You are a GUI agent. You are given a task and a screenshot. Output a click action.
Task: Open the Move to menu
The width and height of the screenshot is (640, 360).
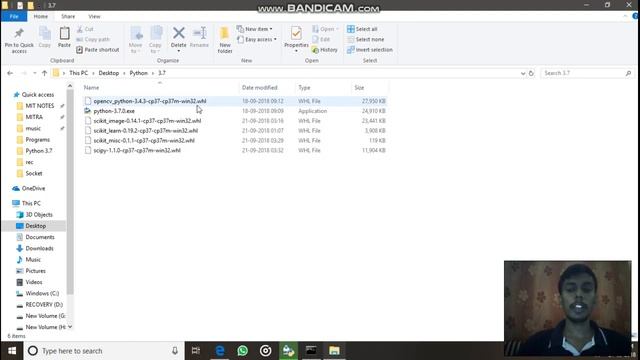(136, 40)
